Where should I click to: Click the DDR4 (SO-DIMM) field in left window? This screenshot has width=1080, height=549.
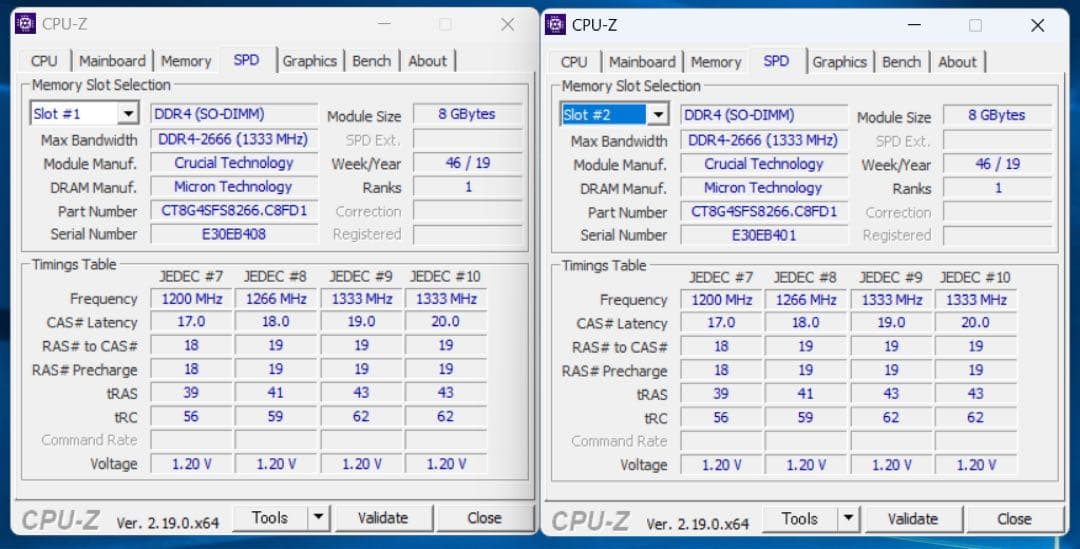click(x=234, y=114)
